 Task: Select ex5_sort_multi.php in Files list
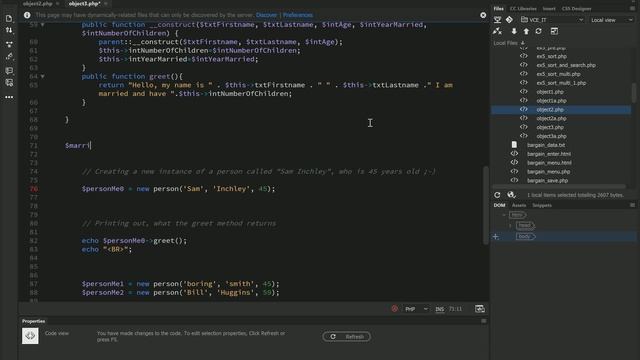(x=558, y=74)
